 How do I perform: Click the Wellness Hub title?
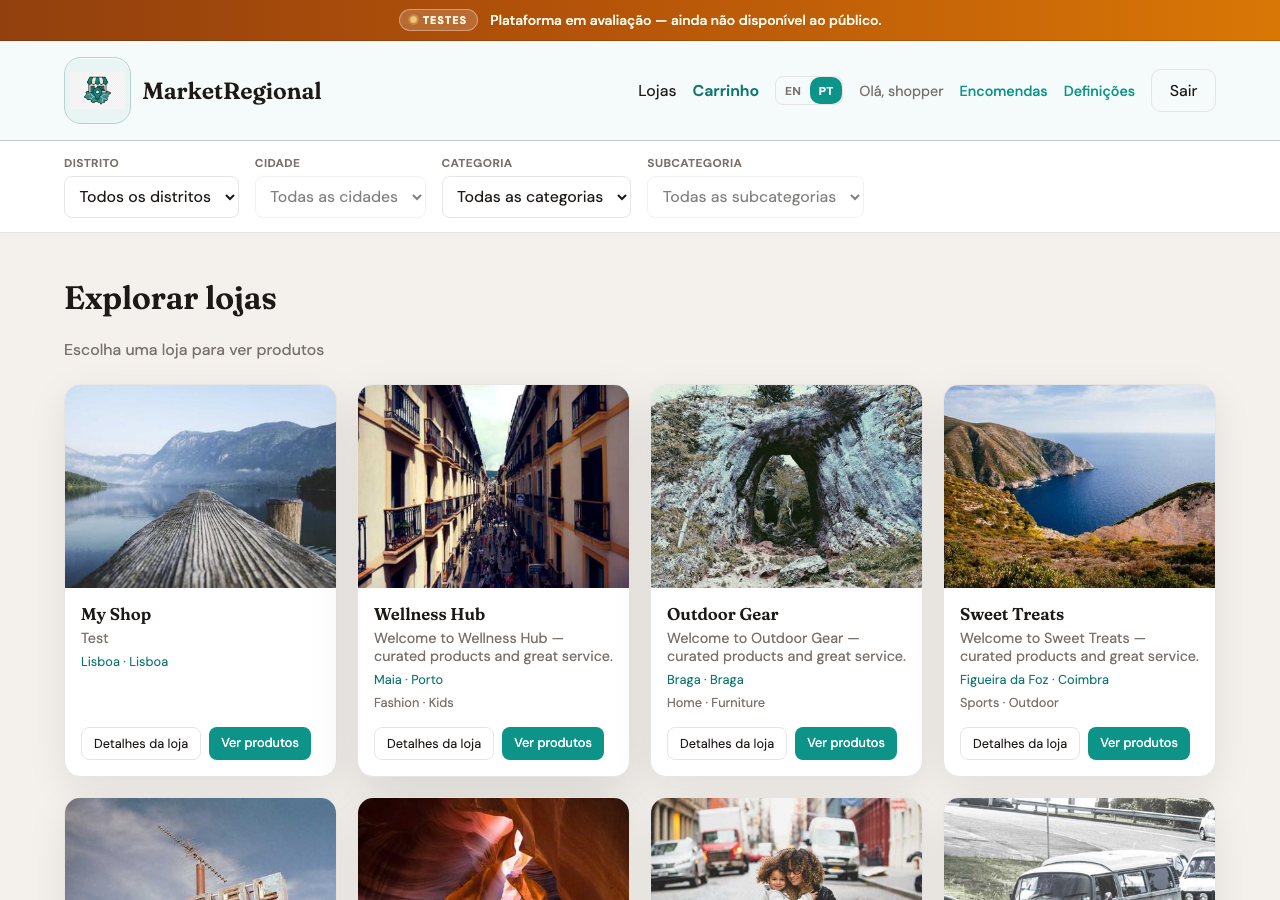pyautogui.click(x=429, y=614)
